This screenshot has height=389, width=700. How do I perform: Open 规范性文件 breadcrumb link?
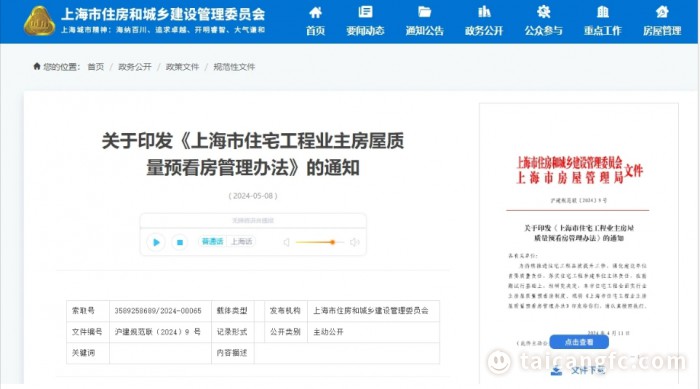(234, 67)
